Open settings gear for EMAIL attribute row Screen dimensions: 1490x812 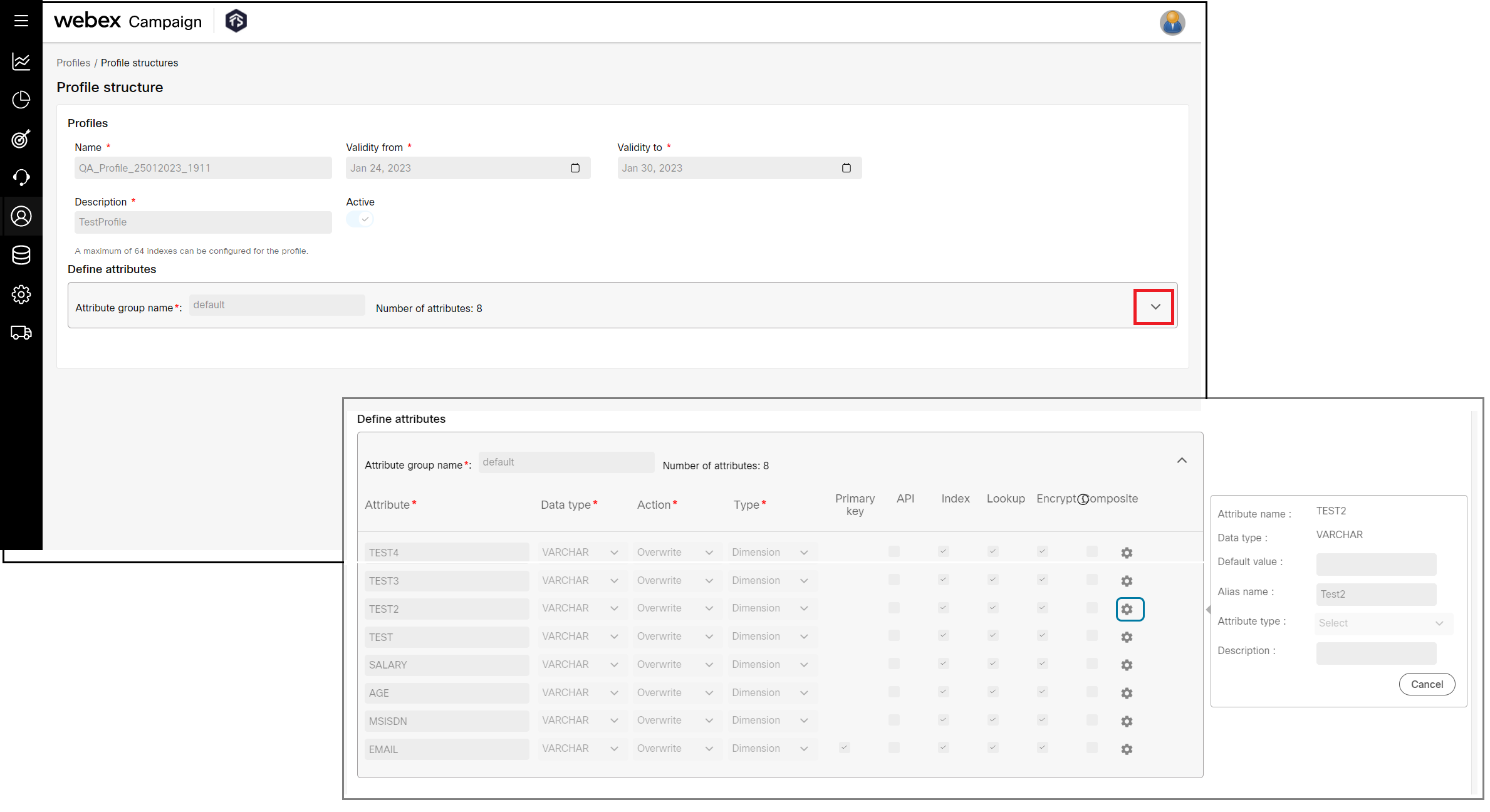point(1127,749)
